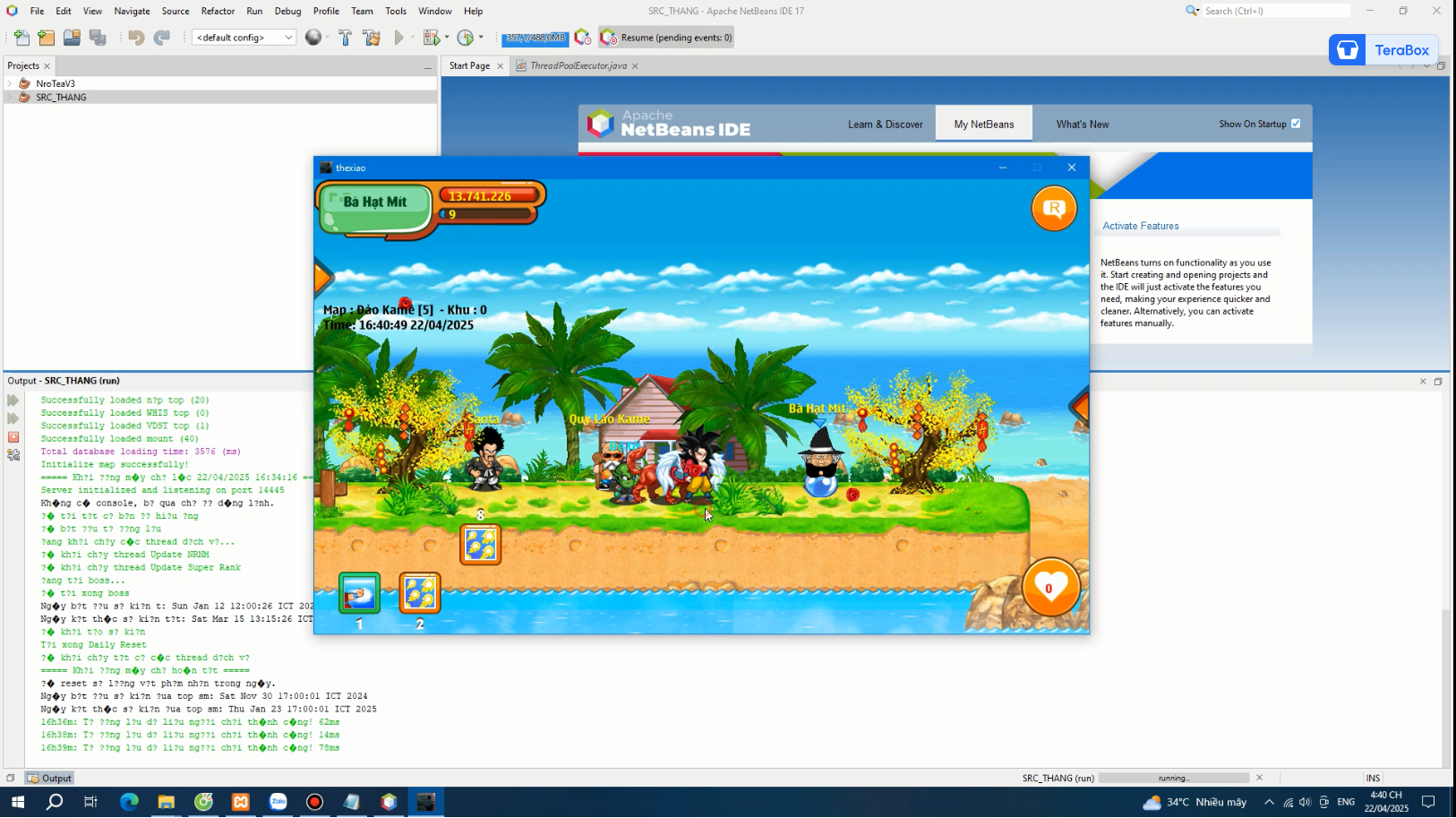Create a new file from the toolbar
Image resolution: width=1456 pixels, height=818 pixels.
coord(21,38)
